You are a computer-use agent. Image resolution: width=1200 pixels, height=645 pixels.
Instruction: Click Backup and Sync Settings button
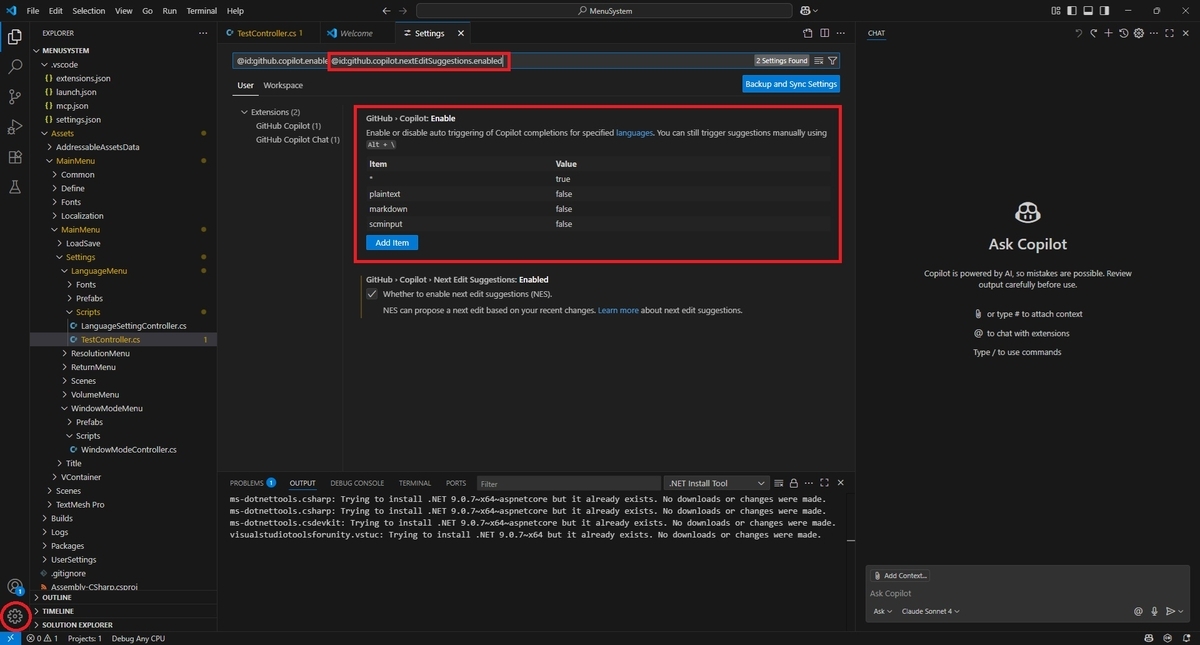(791, 84)
